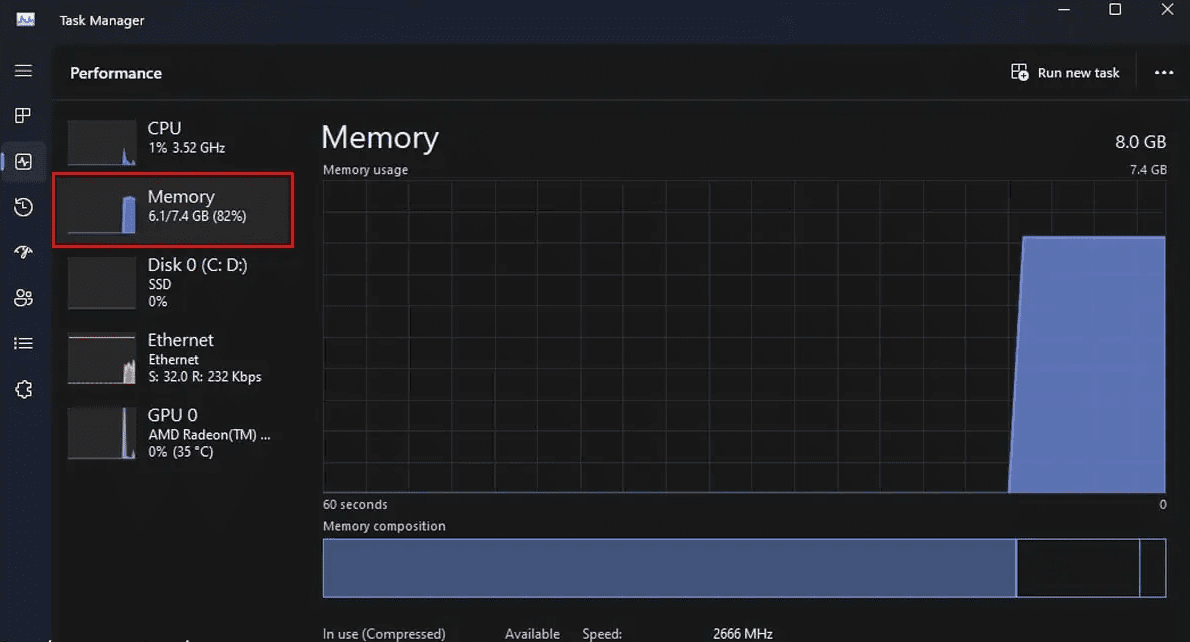Click the CPU usage mini graph thumbnail

coord(101,142)
